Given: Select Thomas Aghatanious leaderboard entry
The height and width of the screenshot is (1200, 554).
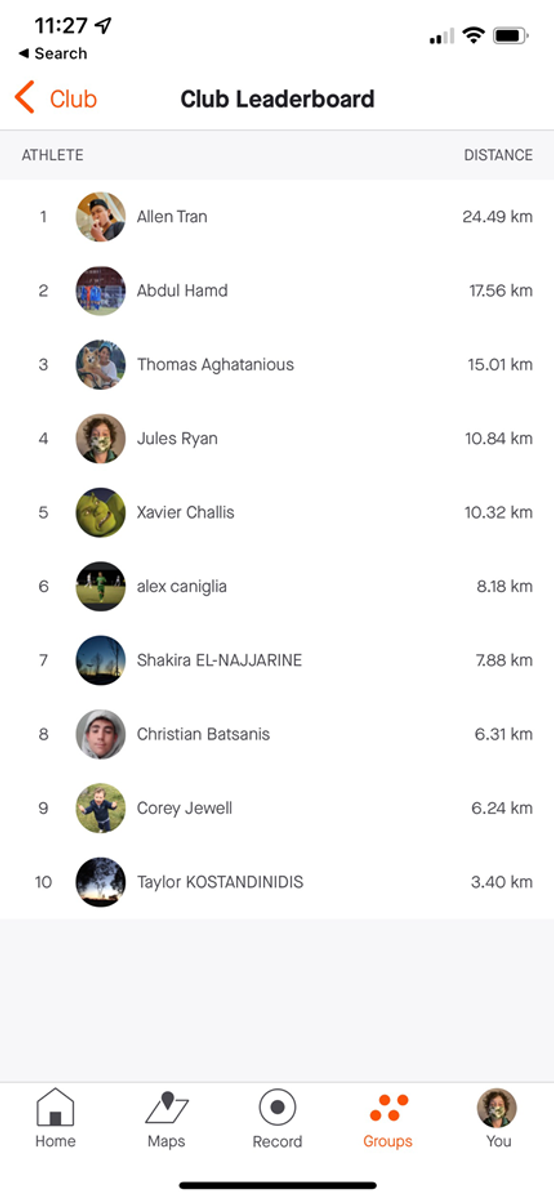Looking at the screenshot, I should point(277,365).
